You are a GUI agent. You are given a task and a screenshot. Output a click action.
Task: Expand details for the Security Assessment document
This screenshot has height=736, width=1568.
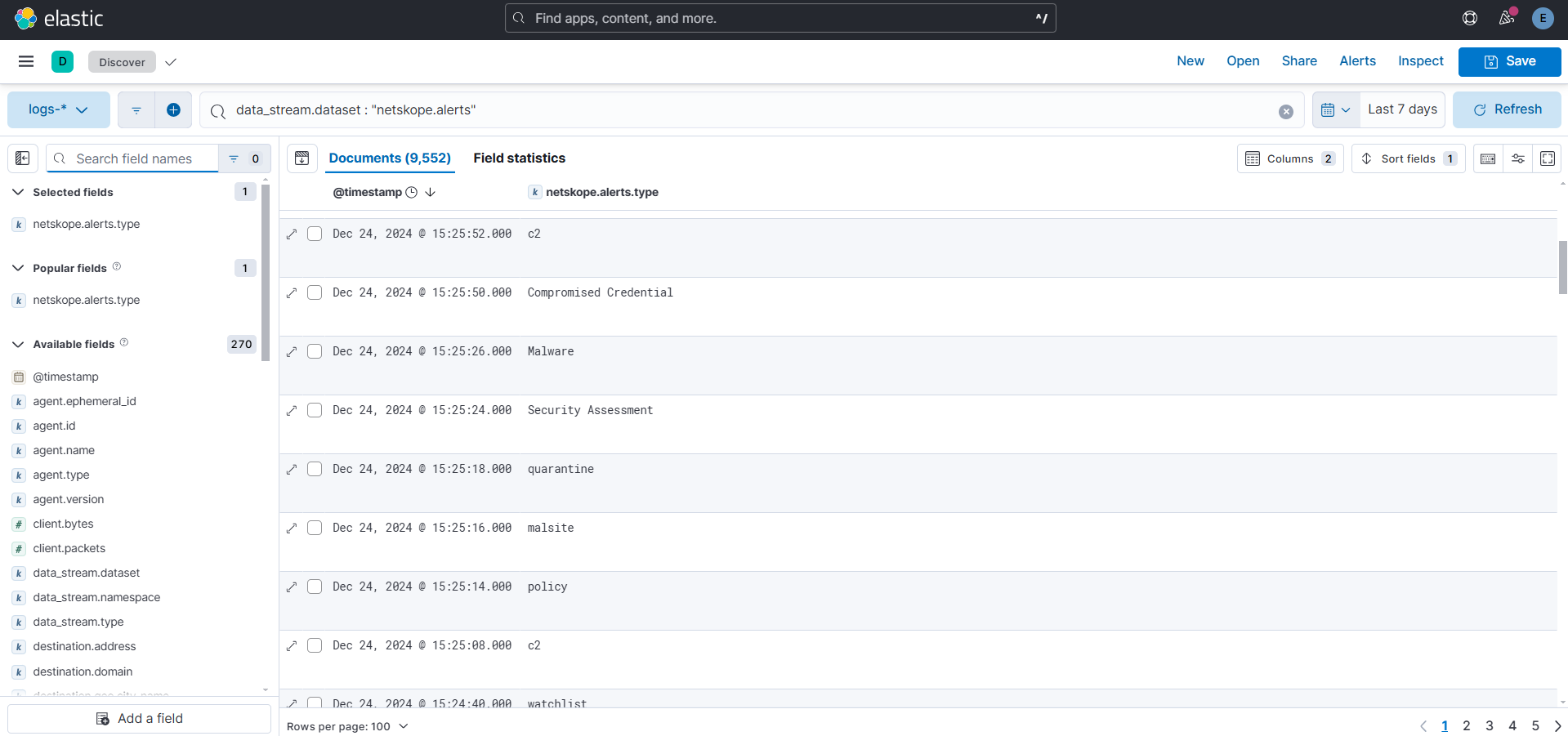(x=292, y=411)
